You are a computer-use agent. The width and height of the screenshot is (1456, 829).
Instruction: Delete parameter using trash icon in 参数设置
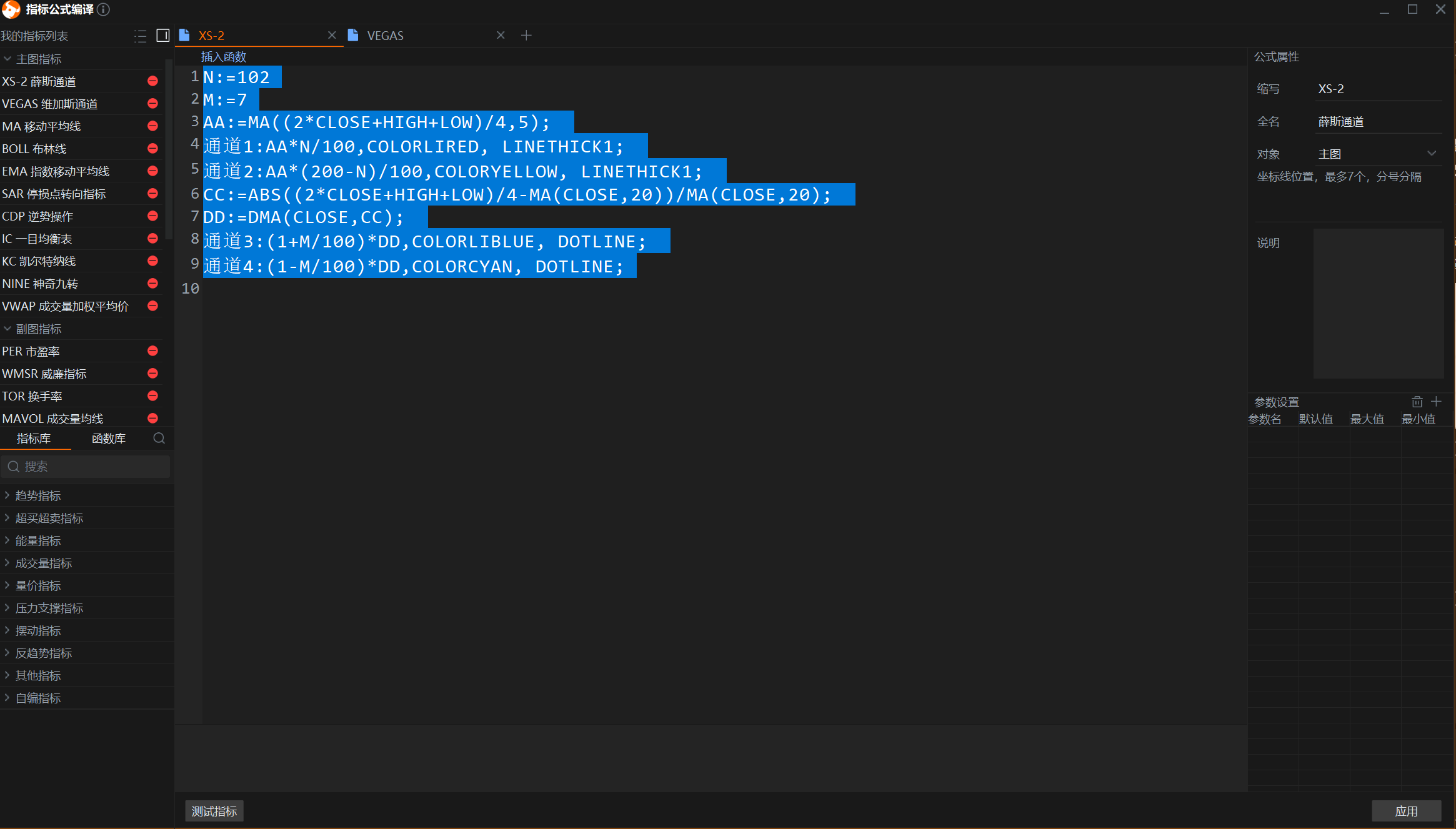tap(1417, 402)
